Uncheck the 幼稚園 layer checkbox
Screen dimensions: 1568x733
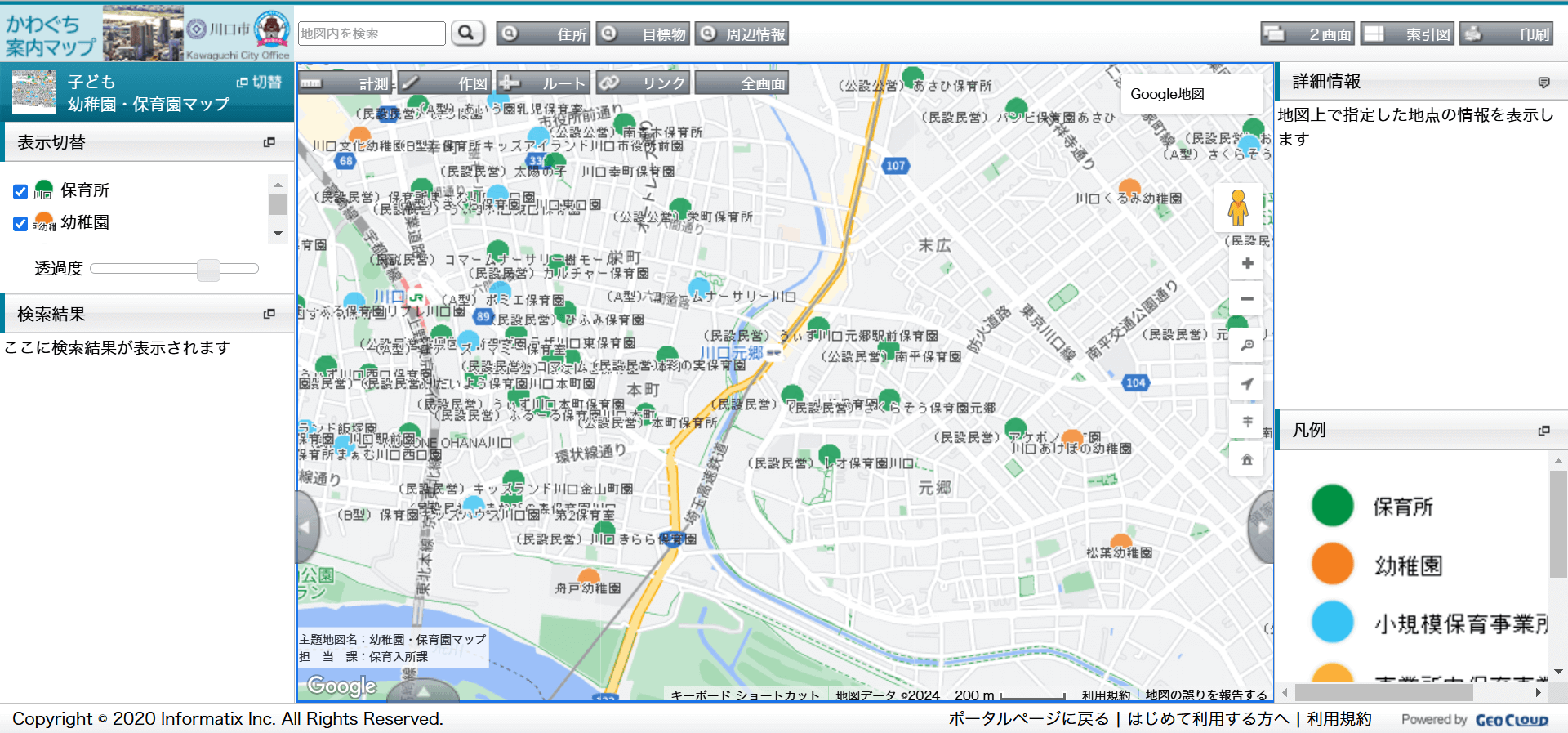coord(20,224)
